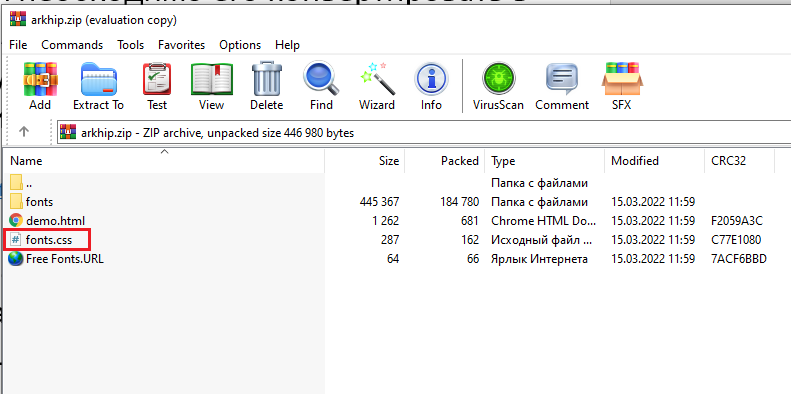Select the Delete trash icon
The image size is (791, 394).
click(x=267, y=86)
